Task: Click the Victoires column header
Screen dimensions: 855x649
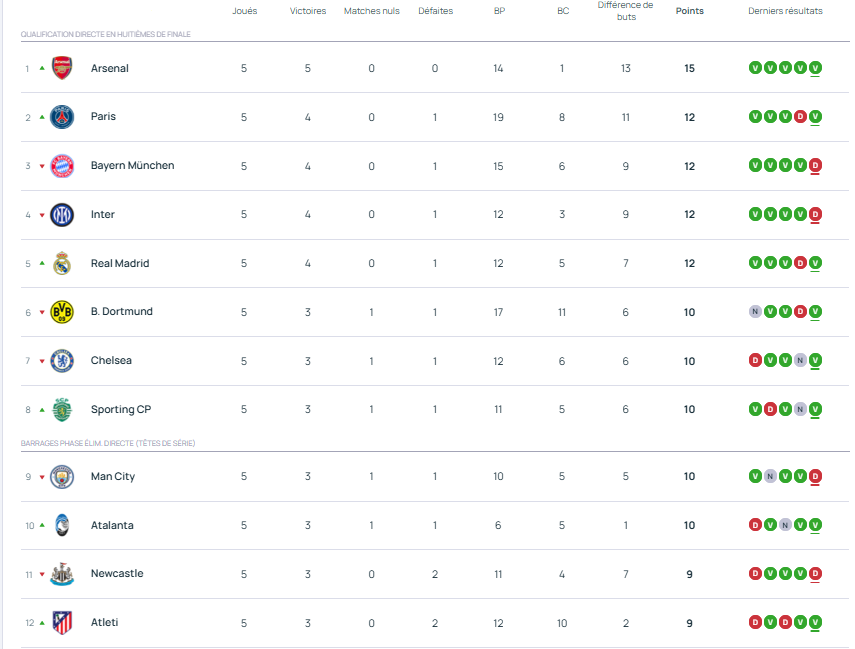Action: click(308, 11)
